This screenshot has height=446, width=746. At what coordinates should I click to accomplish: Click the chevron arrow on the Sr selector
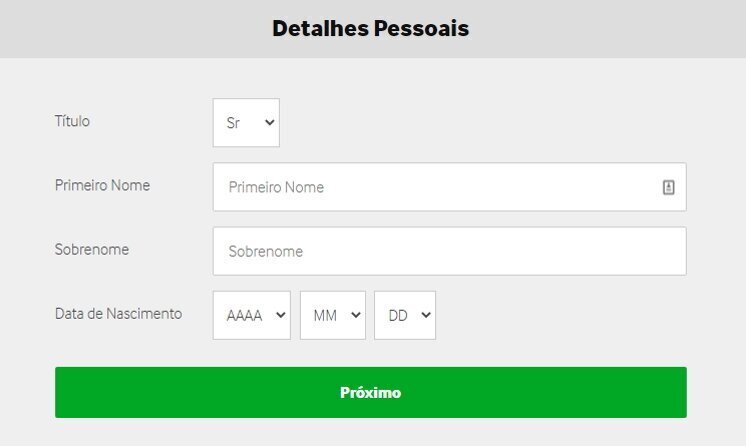pos(268,123)
